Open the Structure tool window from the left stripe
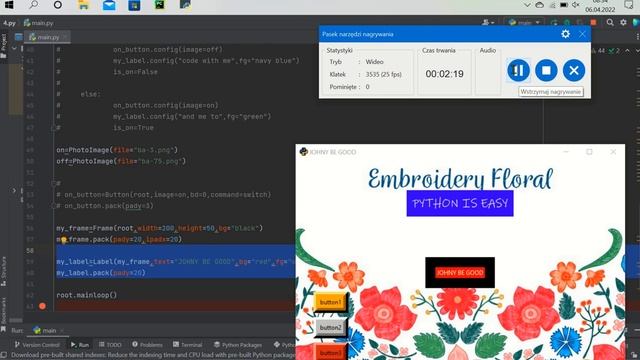Image resolution: width=640 pixels, height=360 pixels. tap(4, 271)
